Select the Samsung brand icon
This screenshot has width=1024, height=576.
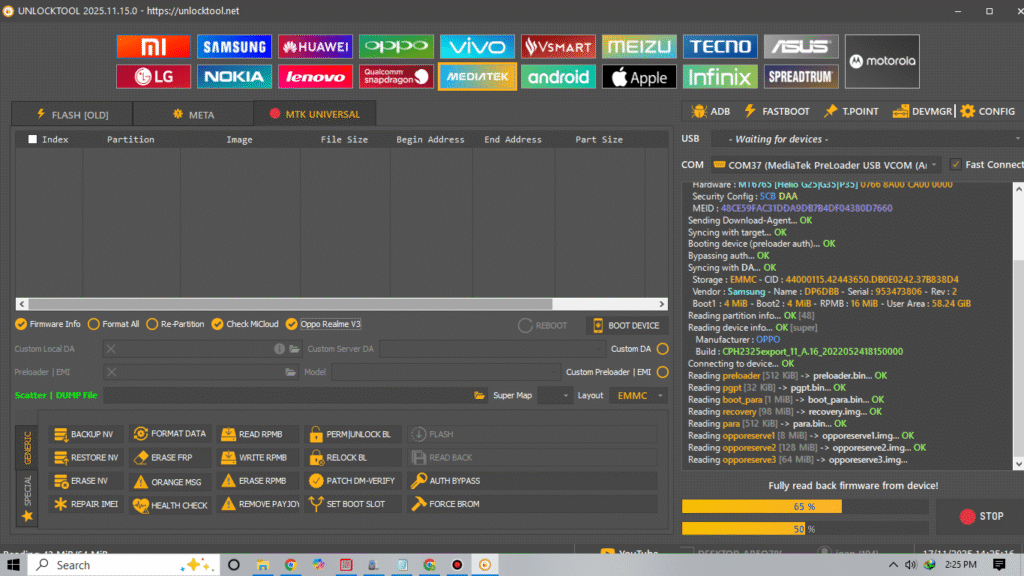tap(233, 47)
